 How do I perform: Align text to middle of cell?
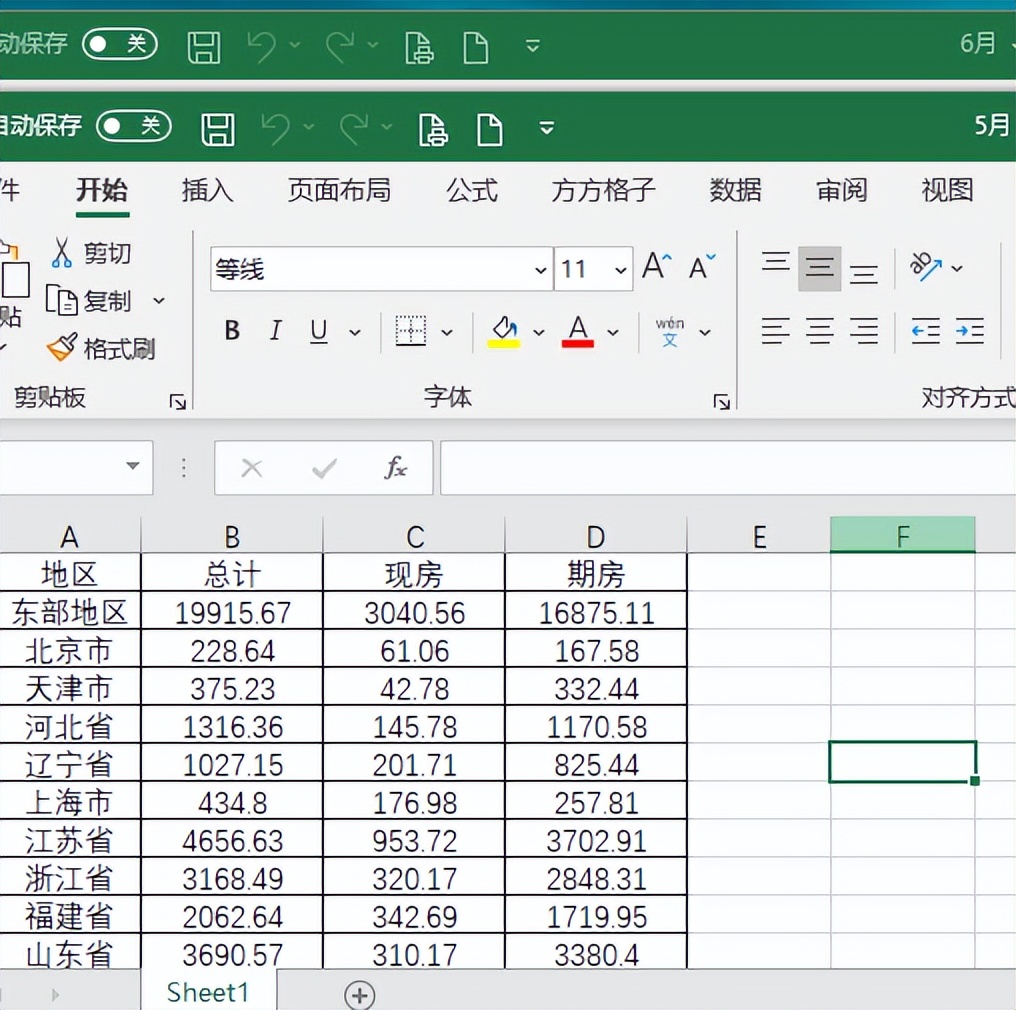pyautogui.click(x=820, y=268)
